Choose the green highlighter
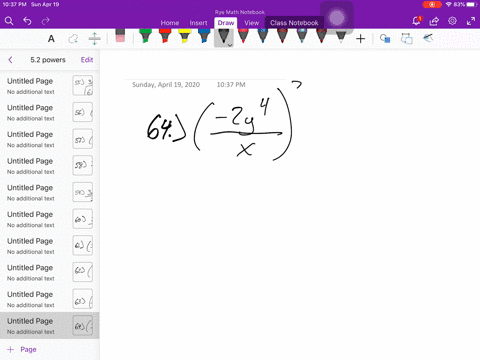This screenshot has width=480, height=360. pos(145,36)
